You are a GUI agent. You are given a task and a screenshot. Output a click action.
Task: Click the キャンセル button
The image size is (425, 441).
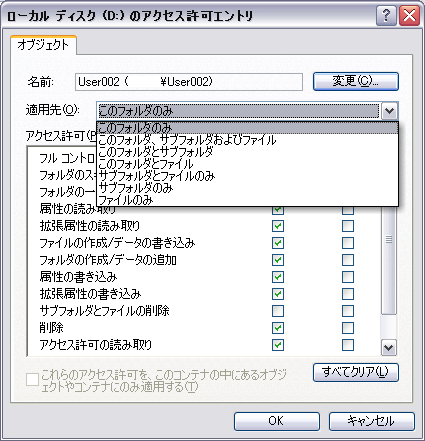pos(372,421)
